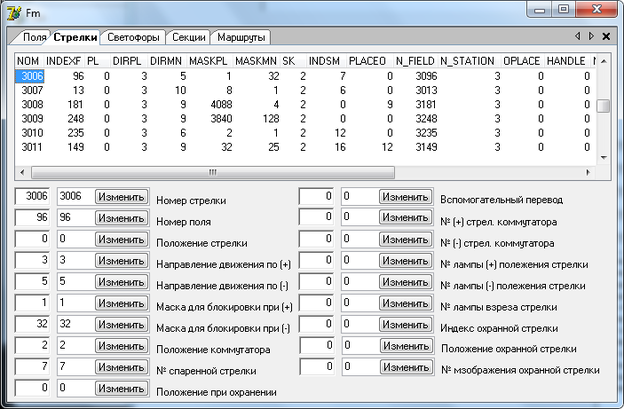This screenshot has height=409, width=624.
Task: Click Изменить beside Вспомогательный перевод
Action: (405, 198)
